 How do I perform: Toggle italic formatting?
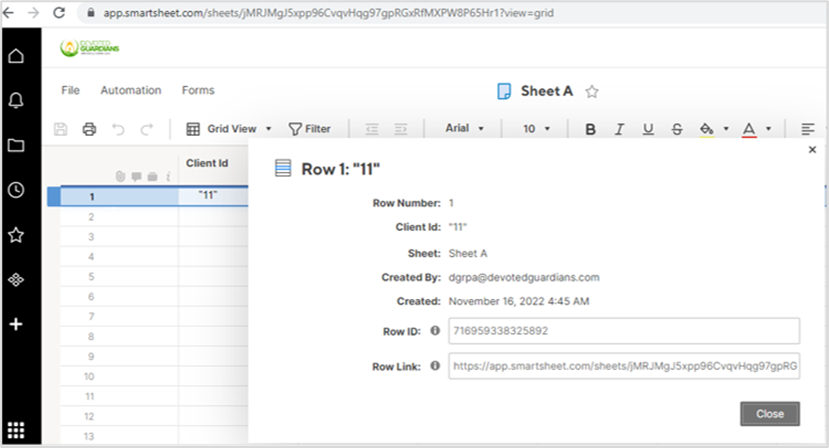click(619, 129)
